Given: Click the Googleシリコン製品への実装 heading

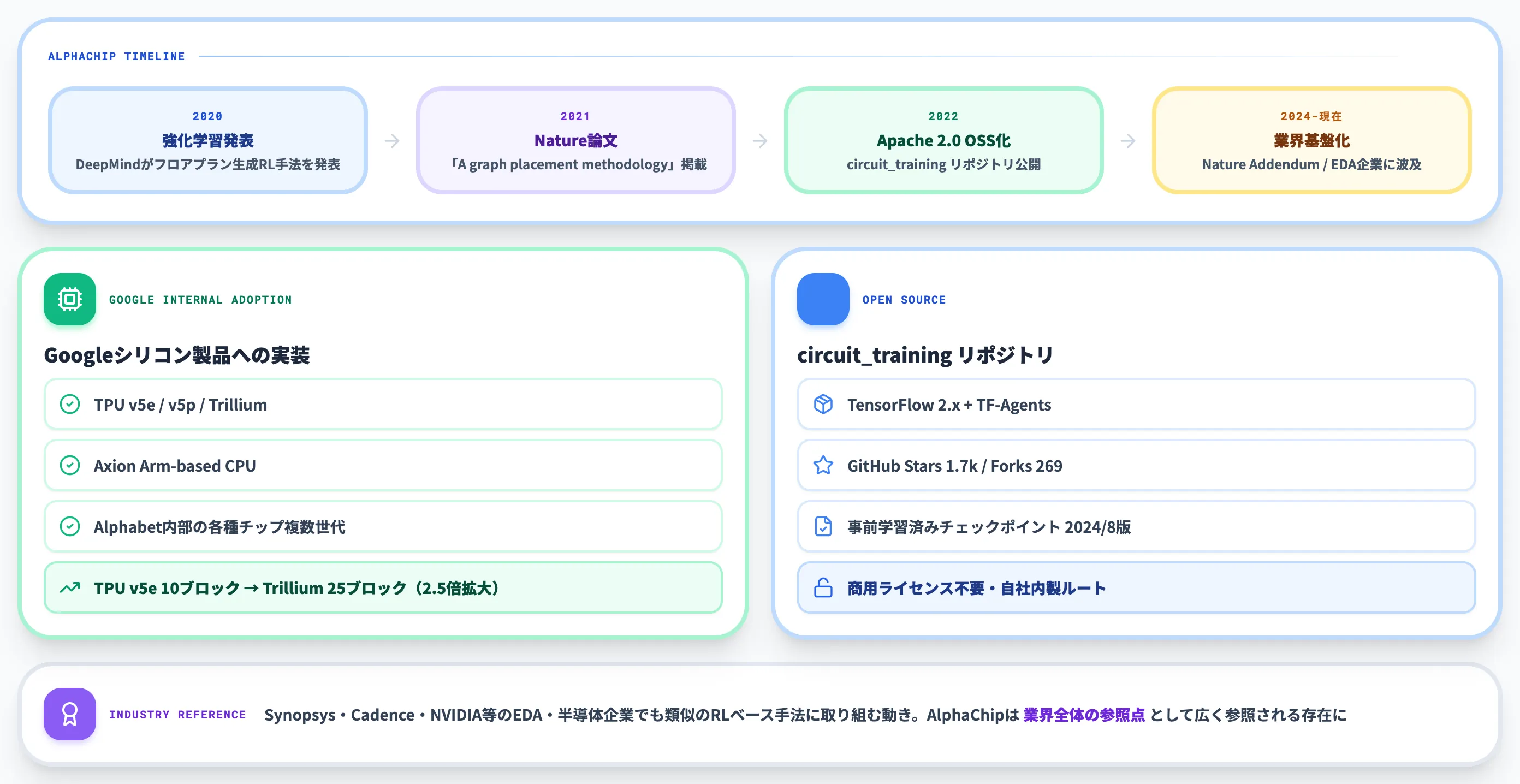Looking at the screenshot, I should [176, 355].
